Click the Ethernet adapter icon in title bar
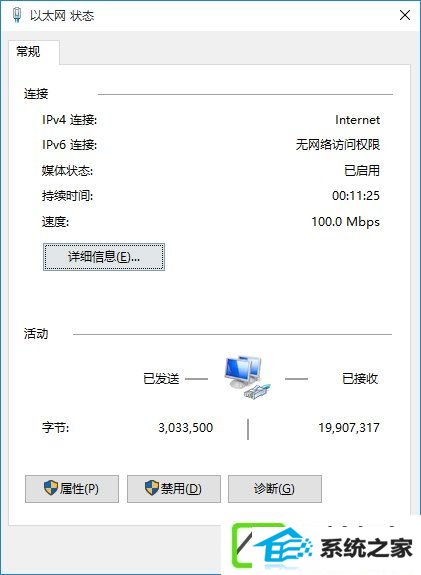This screenshot has height=575, width=421. pos(17,15)
